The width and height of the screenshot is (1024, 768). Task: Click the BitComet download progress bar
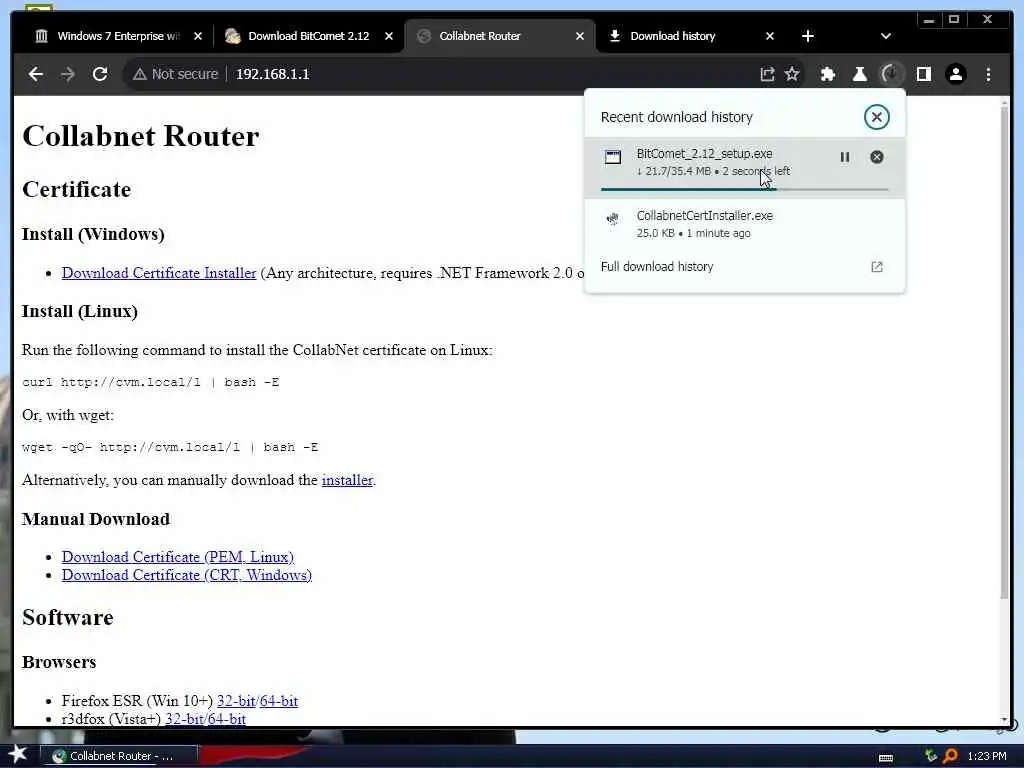pos(744,189)
